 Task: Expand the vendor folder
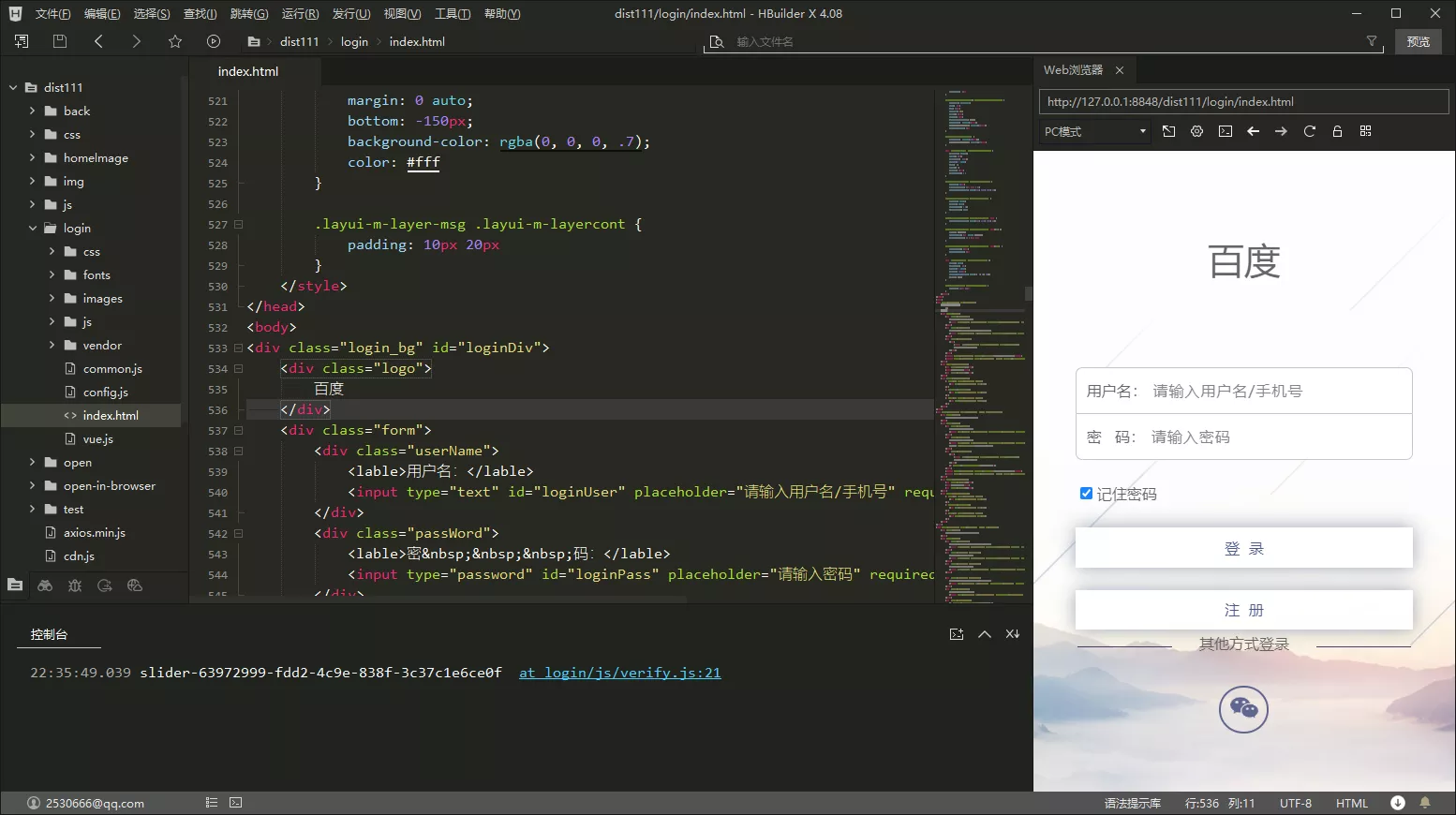52,345
